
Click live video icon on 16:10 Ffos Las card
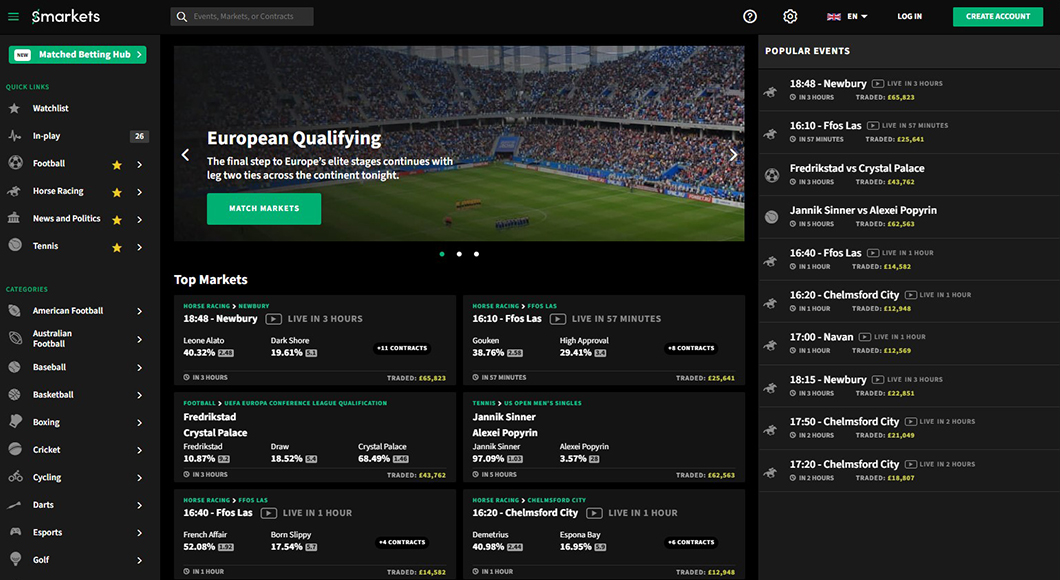(557, 319)
